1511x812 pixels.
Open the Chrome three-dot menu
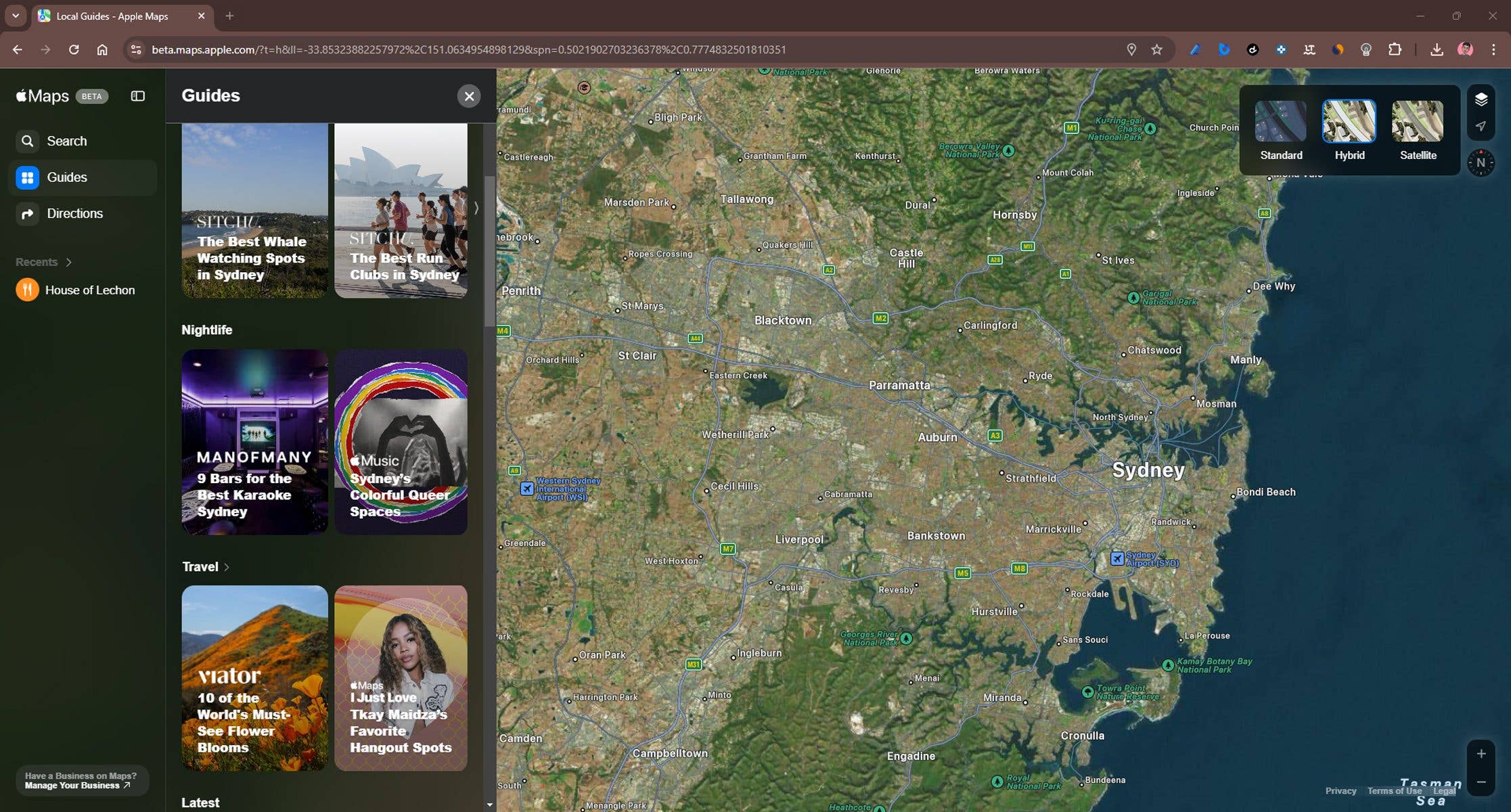coord(1495,49)
